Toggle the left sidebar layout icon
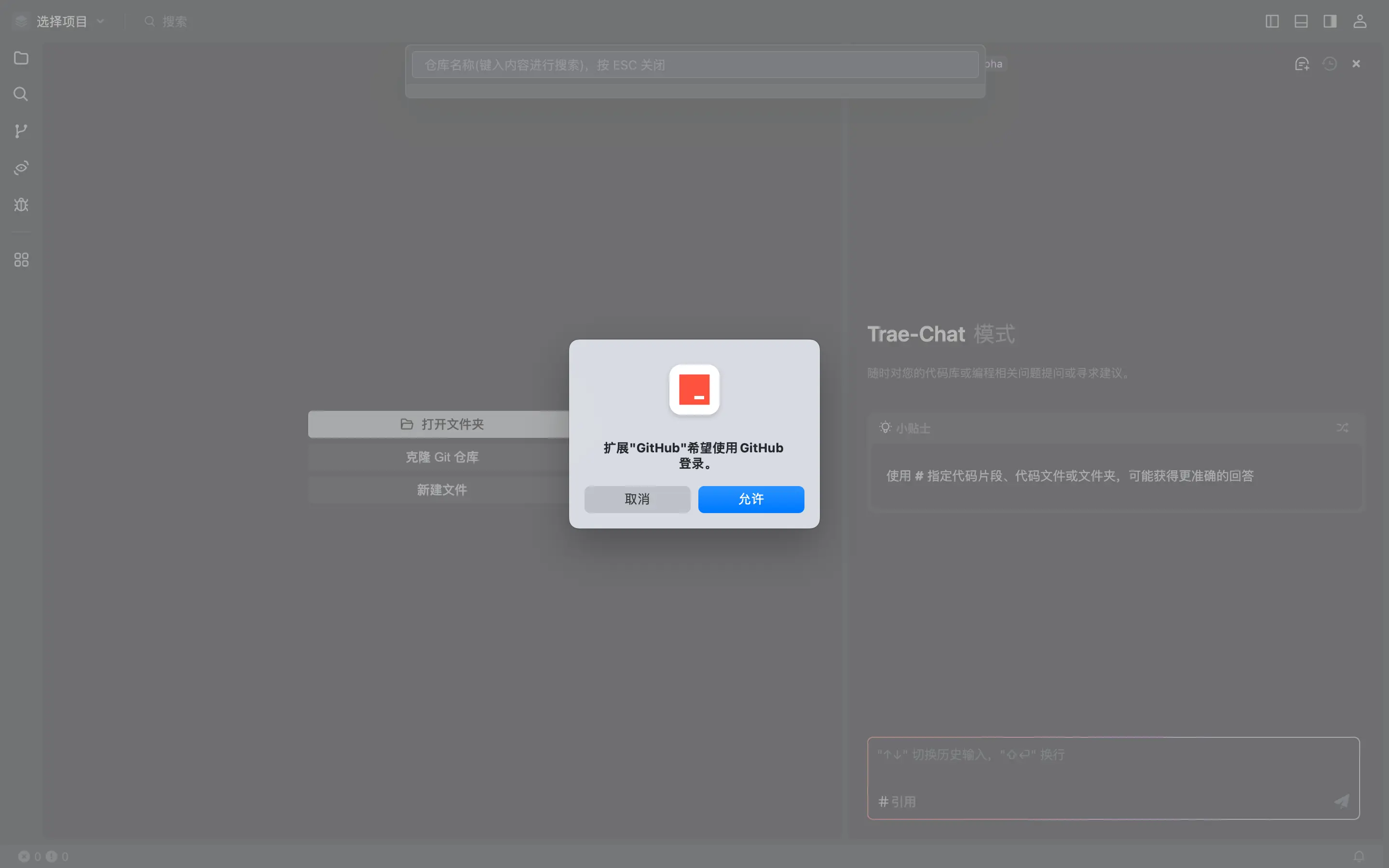 [x=1272, y=21]
